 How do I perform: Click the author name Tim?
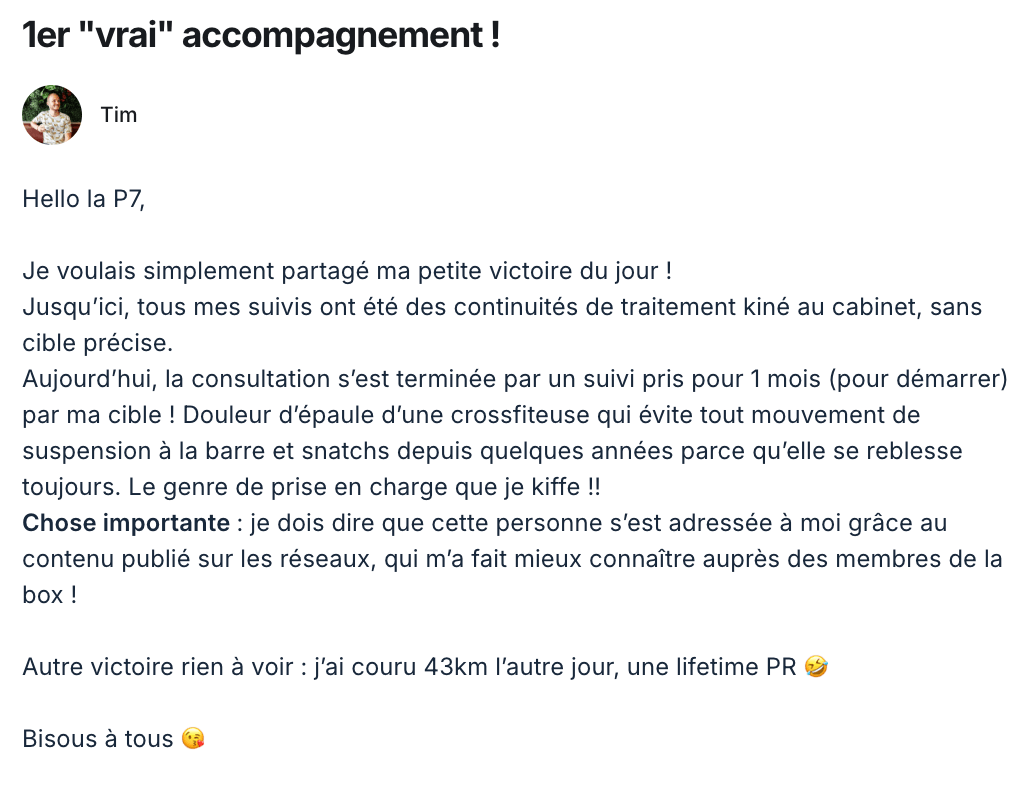coord(119,115)
